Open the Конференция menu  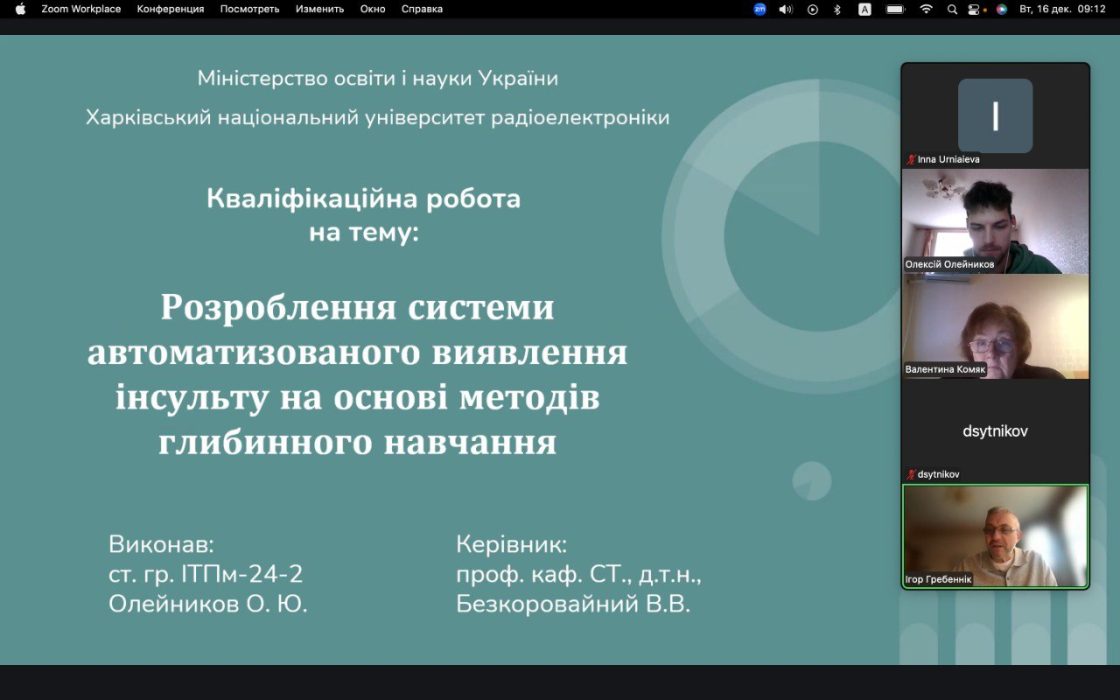pos(170,9)
